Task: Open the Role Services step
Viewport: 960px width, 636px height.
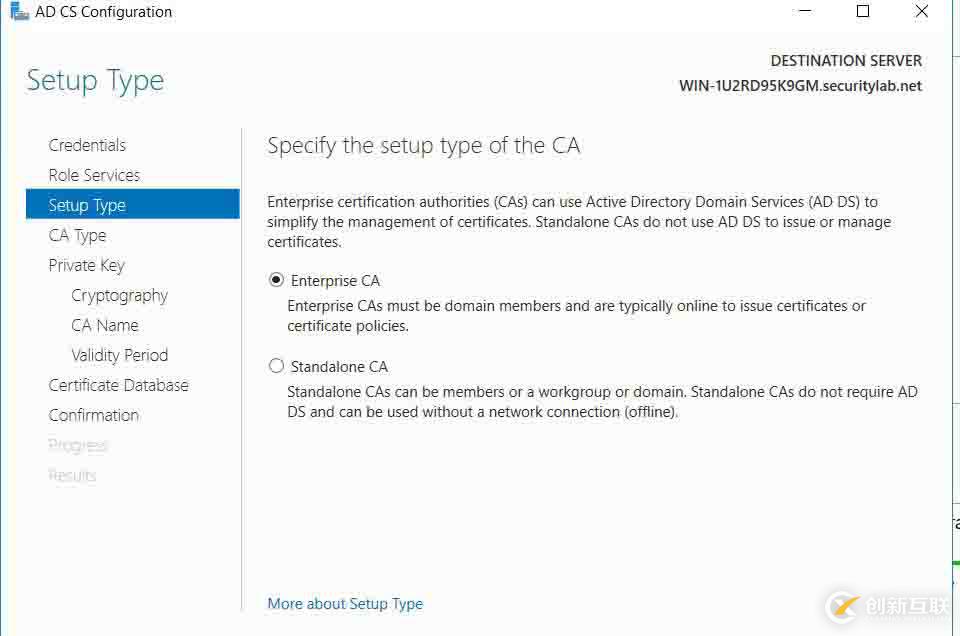Action: pyautogui.click(x=94, y=175)
